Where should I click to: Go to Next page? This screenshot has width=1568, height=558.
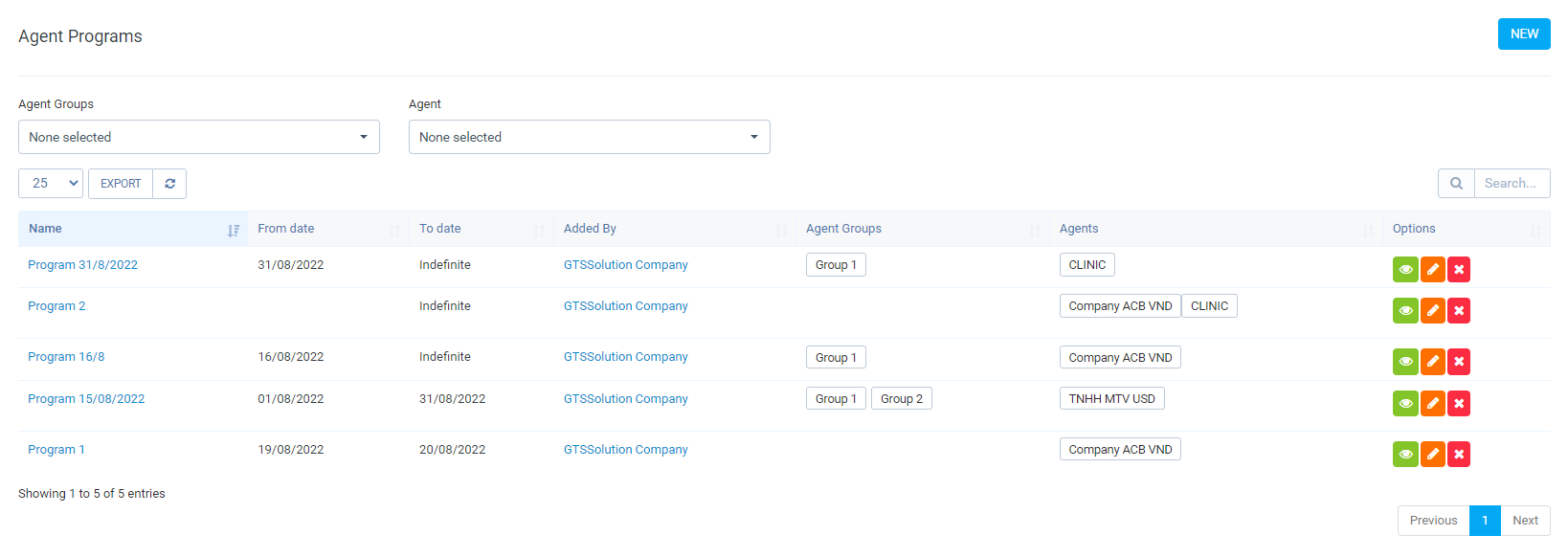click(1525, 521)
